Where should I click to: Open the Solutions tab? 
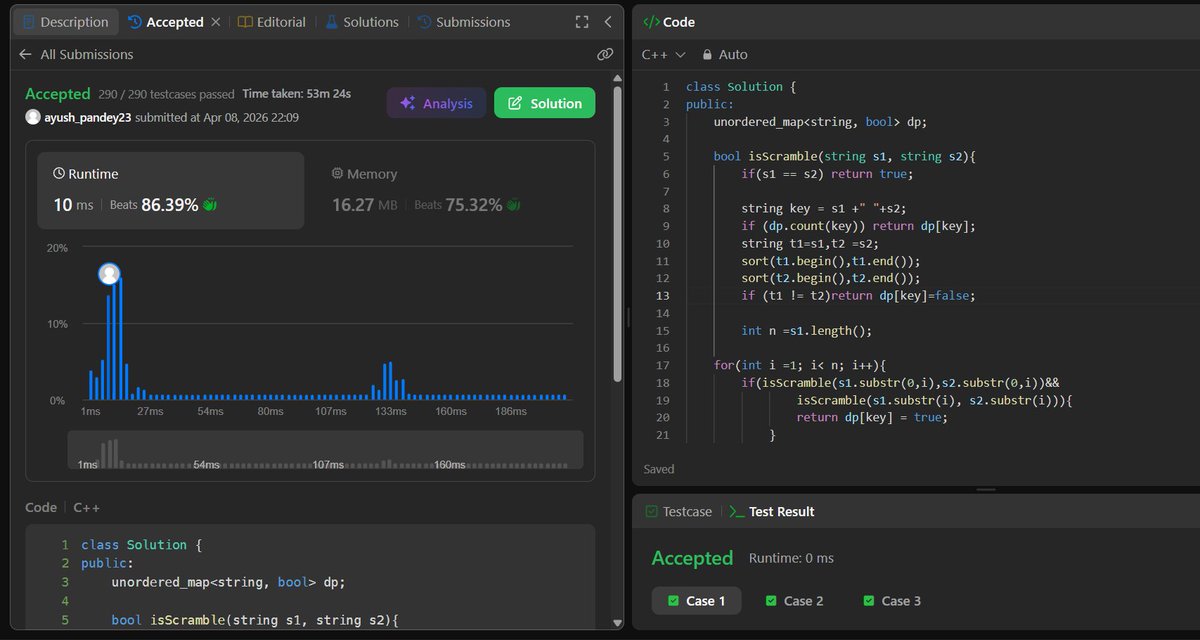[361, 22]
